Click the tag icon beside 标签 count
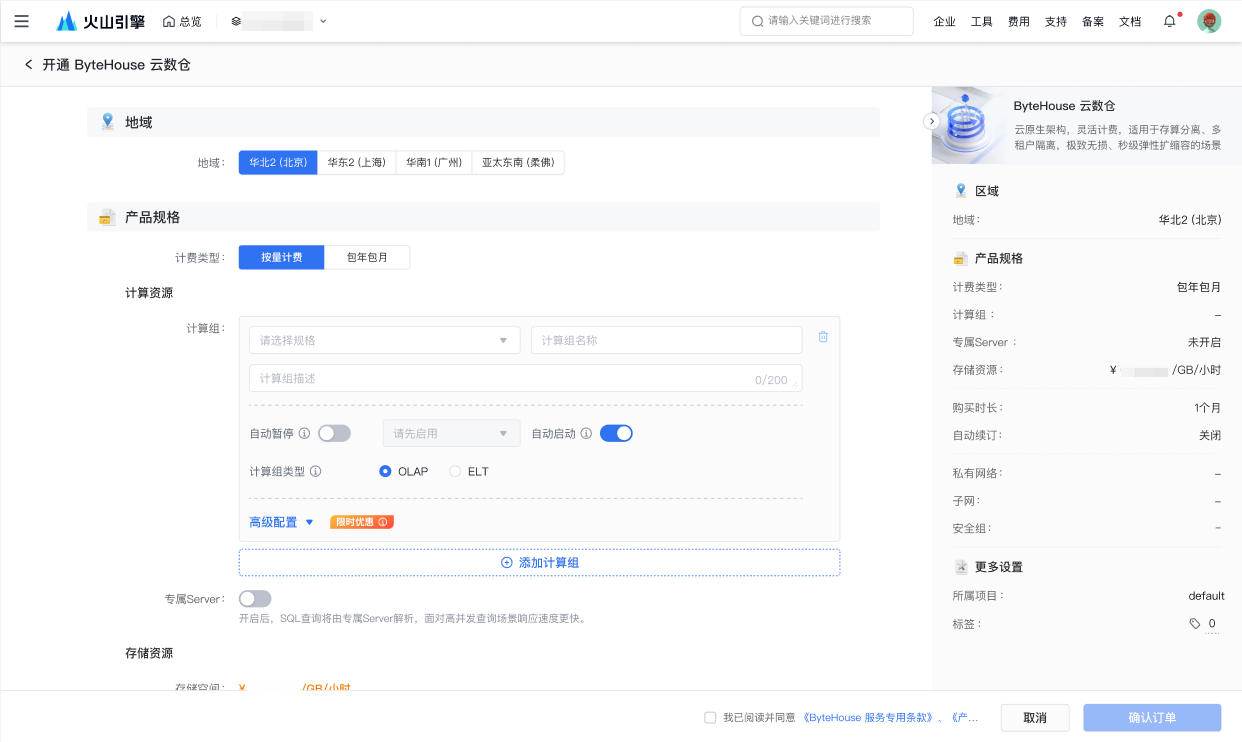The height and width of the screenshot is (742, 1242). pos(1194,624)
